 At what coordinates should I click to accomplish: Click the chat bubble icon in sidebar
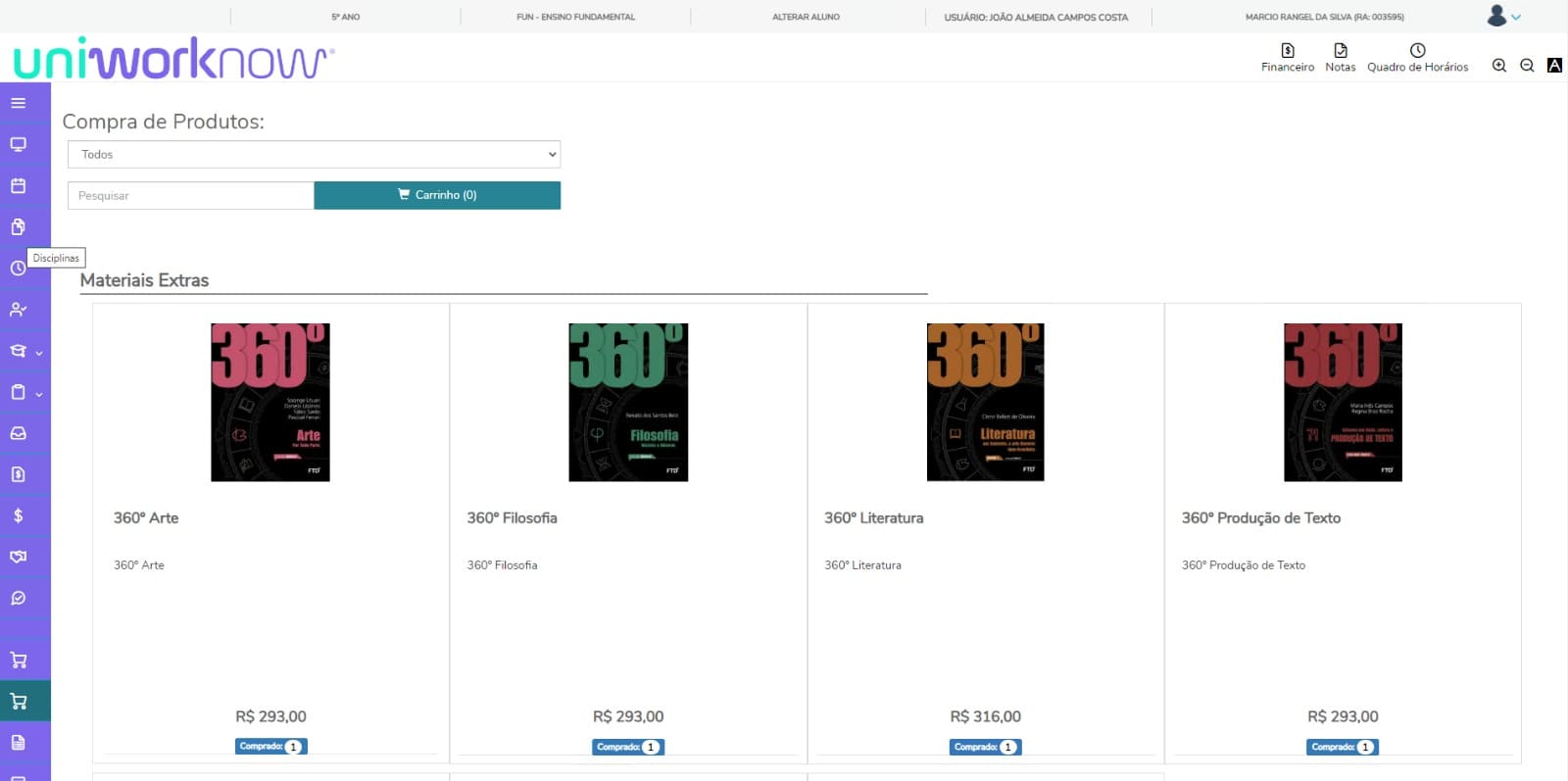point(18,598)
